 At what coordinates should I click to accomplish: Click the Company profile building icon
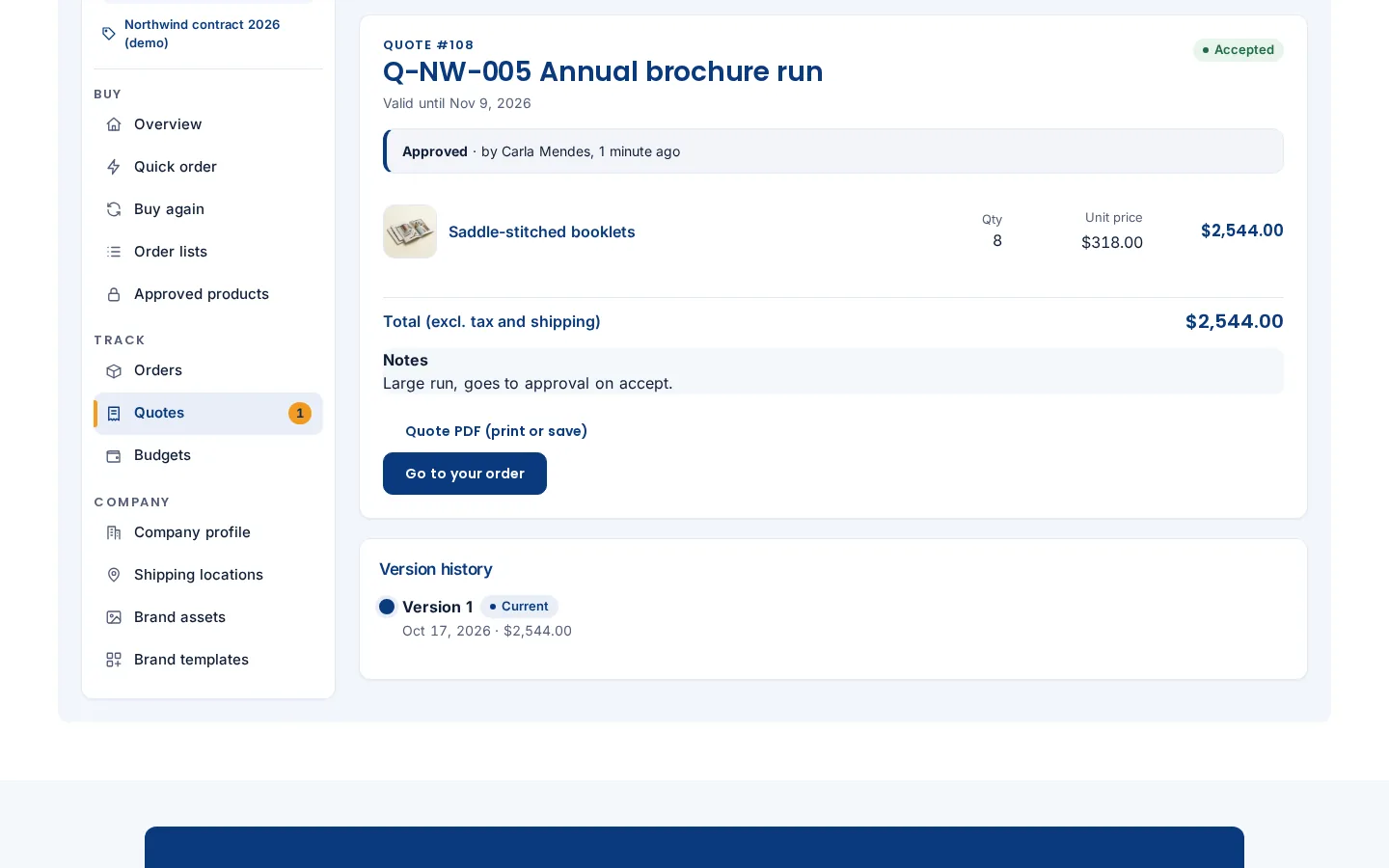tap(114, 532)
